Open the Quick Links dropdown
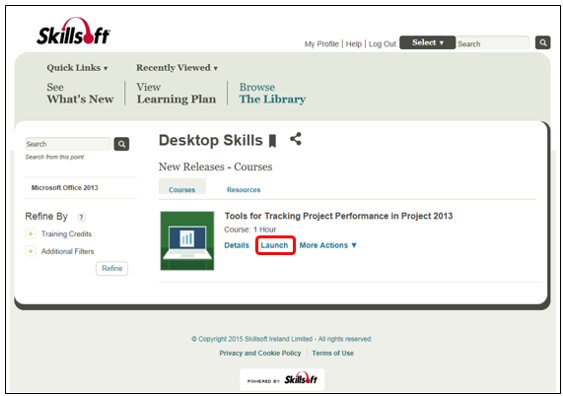The height and width of the screenshot is (396, 563). click(77, 68)
